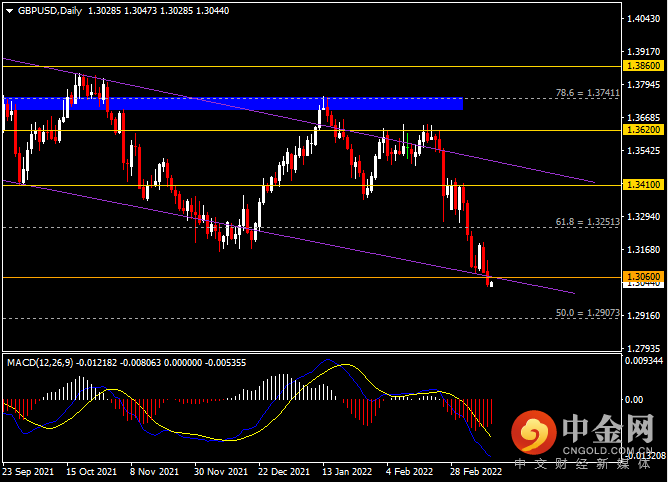Viewport: 668px width, 482px height.
Task: Click the 61.8 = 1.32513 Fibonacci label
Action: [x=587, y=222]
